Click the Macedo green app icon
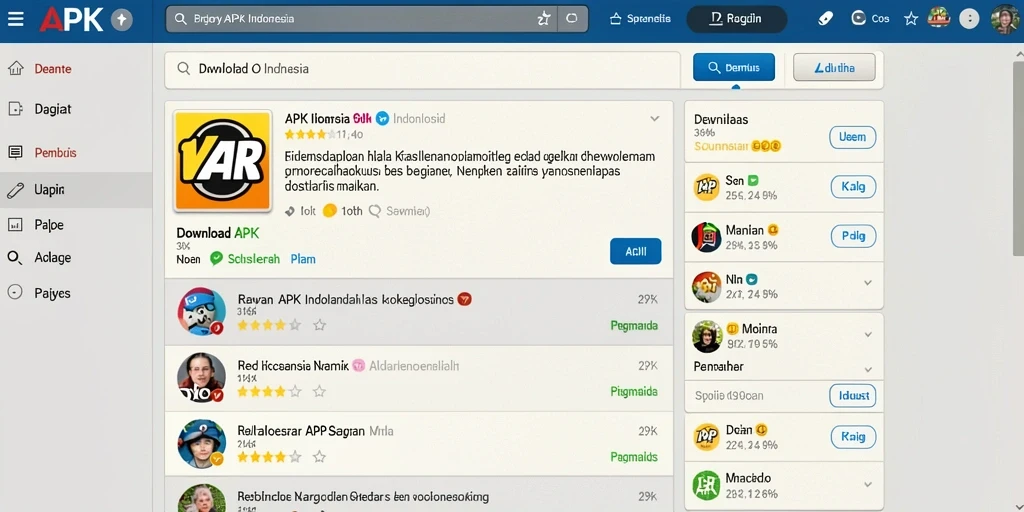Image resolution: width=1024 pixels, height=512 pixels. 706,485
